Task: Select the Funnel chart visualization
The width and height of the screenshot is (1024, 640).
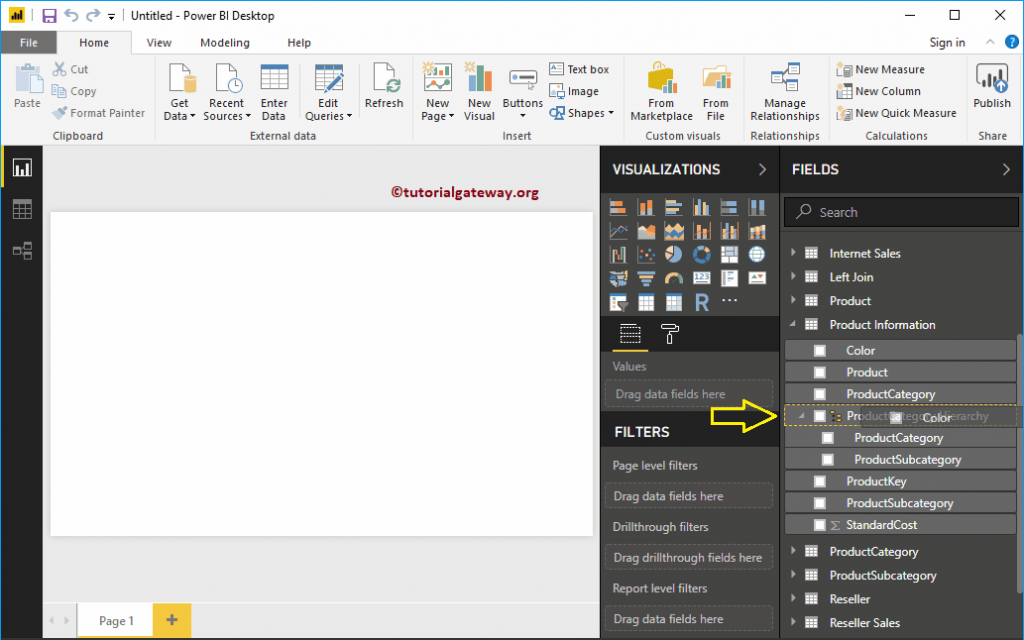Action: pos(646,278)
